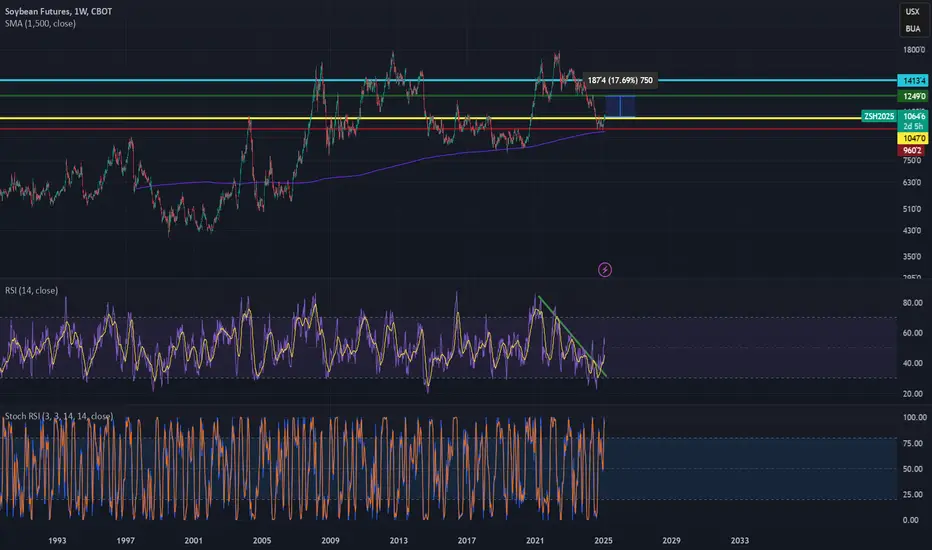Click the Stoch RSI indicator label

59,416
